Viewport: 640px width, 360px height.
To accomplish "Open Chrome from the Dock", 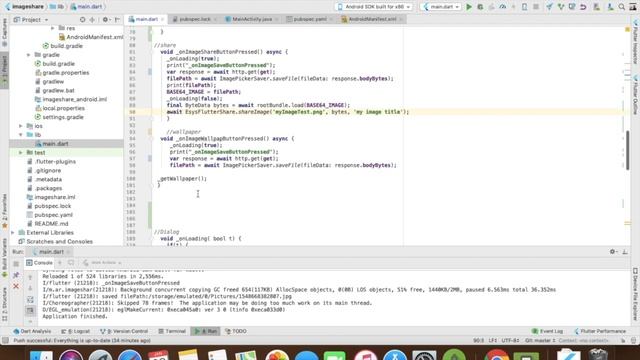I will 497,356.
